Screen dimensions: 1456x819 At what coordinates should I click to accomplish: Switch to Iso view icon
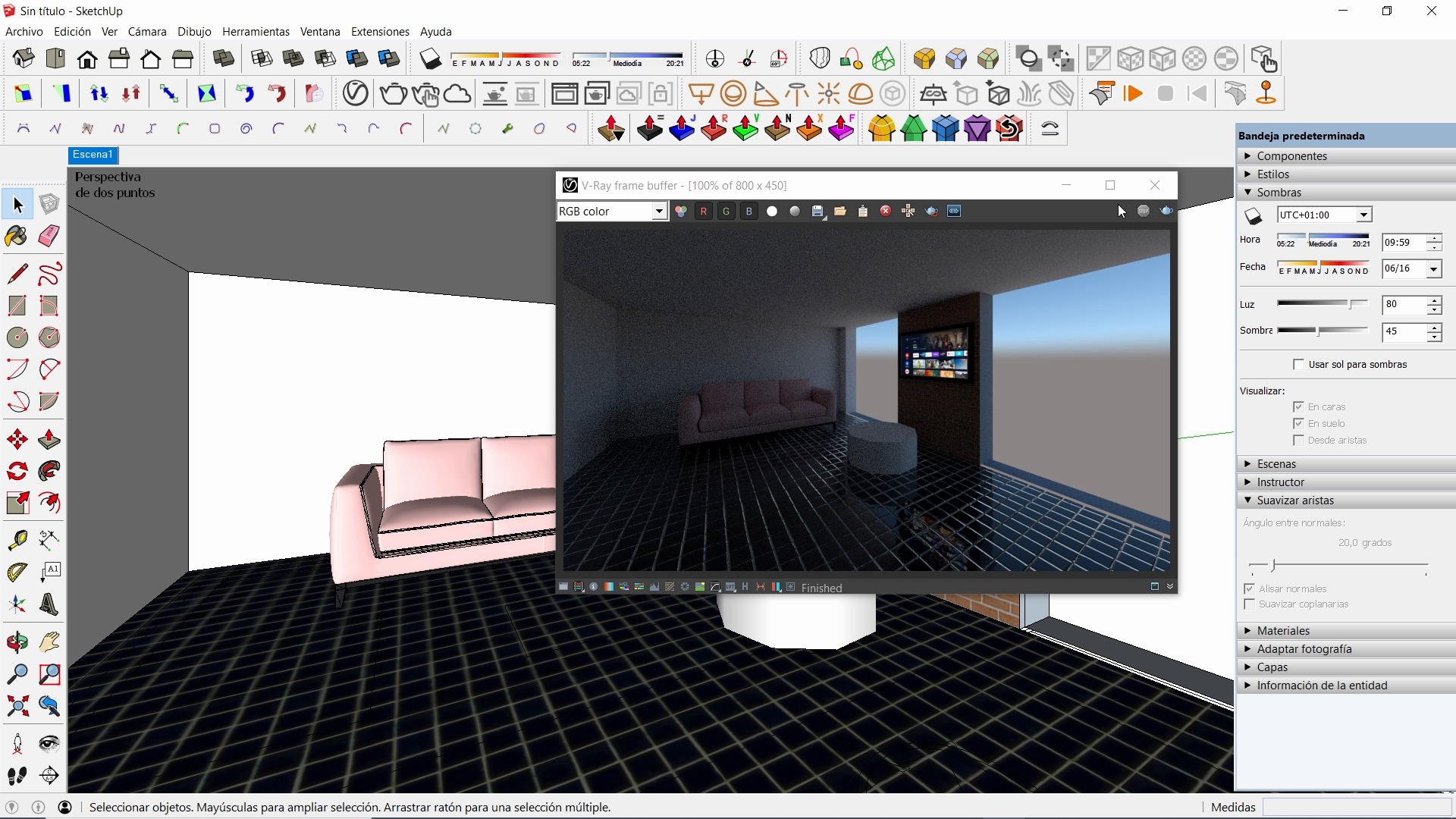(23, 58)
